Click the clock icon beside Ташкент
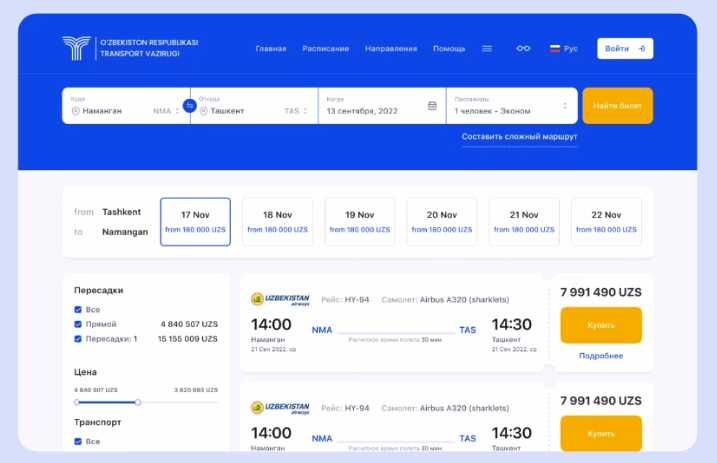717x463 pixels. coord(204,111)
